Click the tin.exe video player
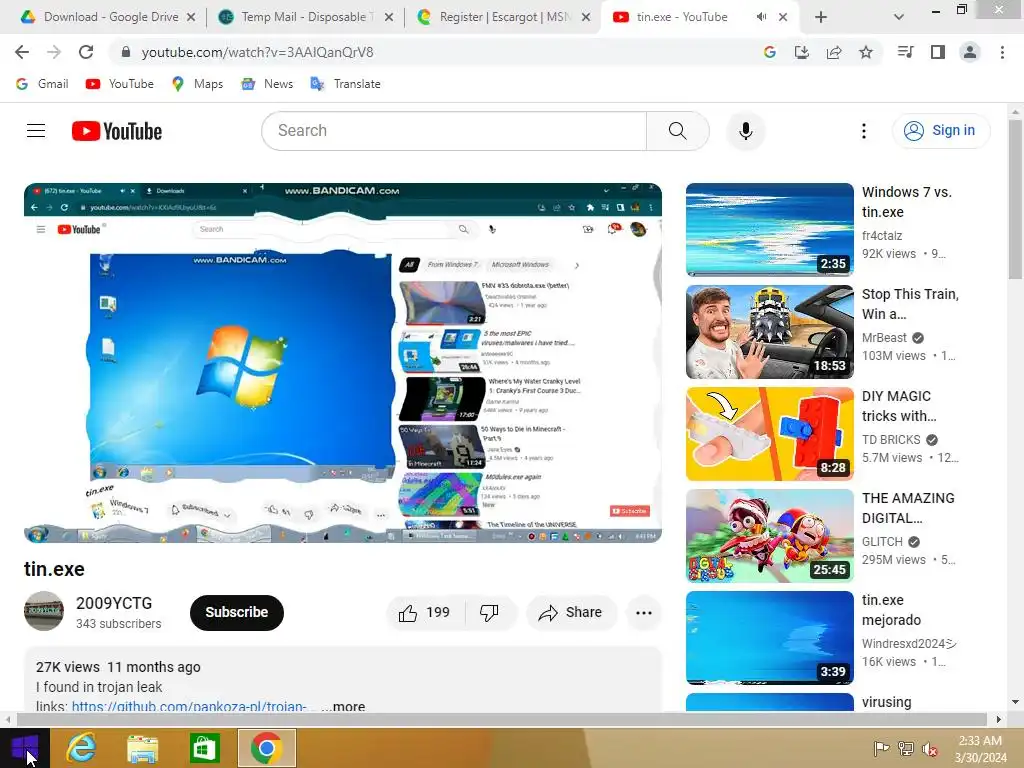Viewport: 1024px width, 768px height. 343,362
